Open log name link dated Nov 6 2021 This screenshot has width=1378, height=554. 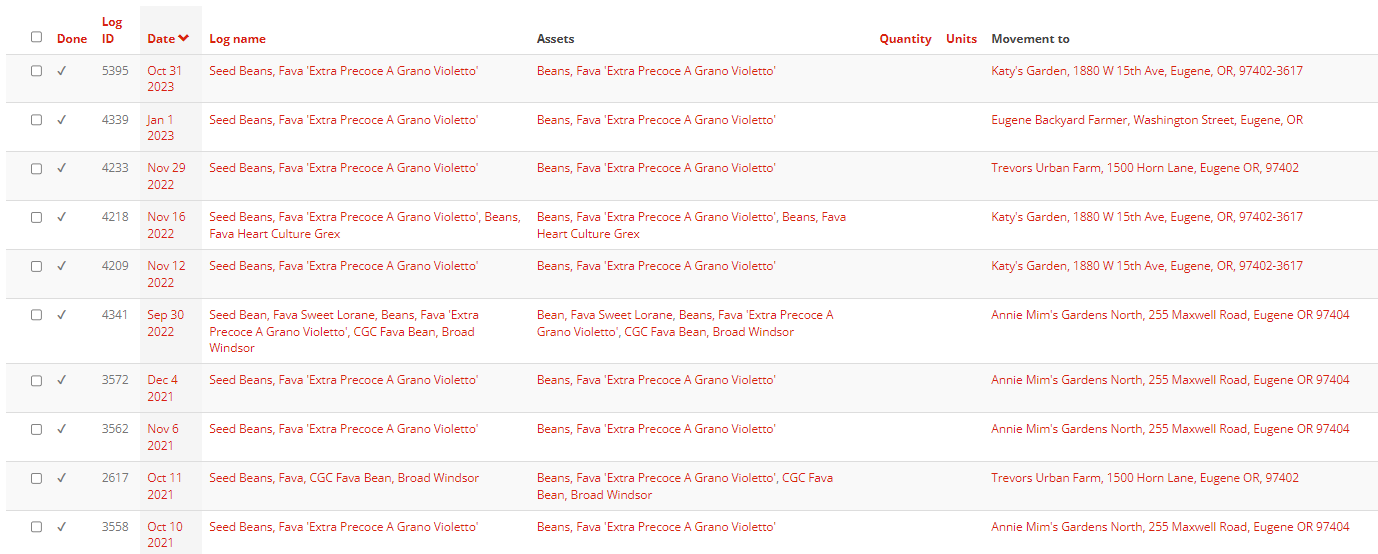(x=343, y=429)
